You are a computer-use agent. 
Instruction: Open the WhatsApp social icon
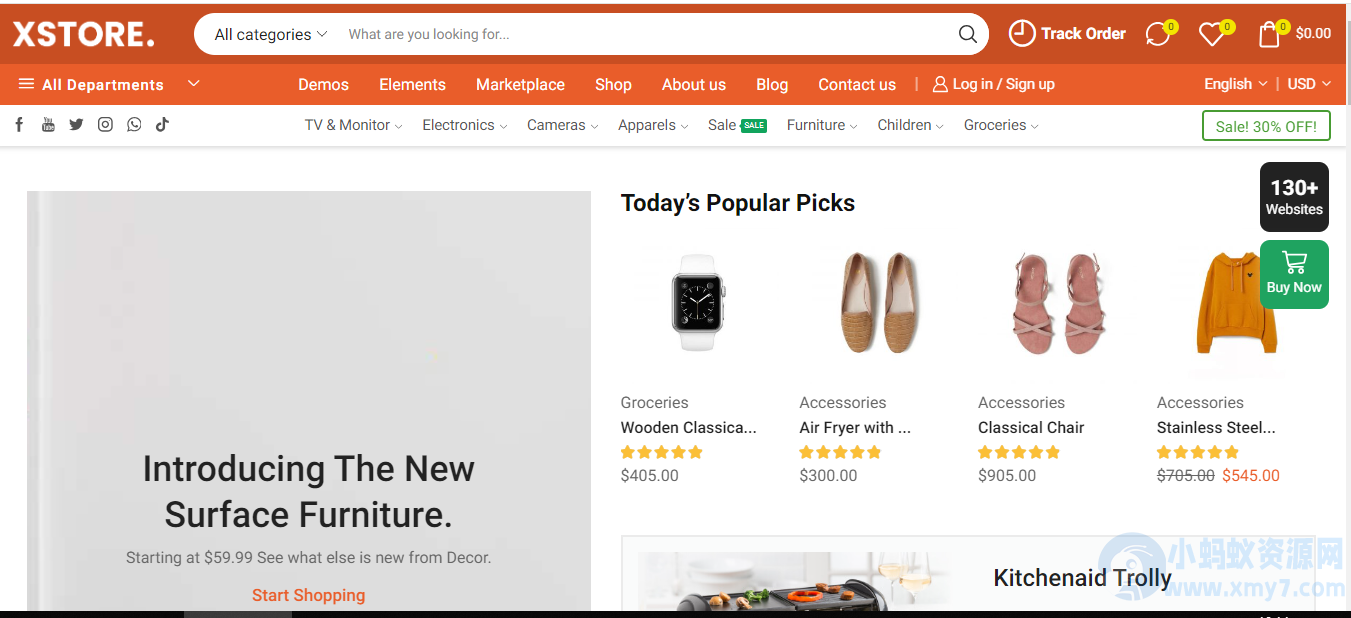[x=133, y=124]
